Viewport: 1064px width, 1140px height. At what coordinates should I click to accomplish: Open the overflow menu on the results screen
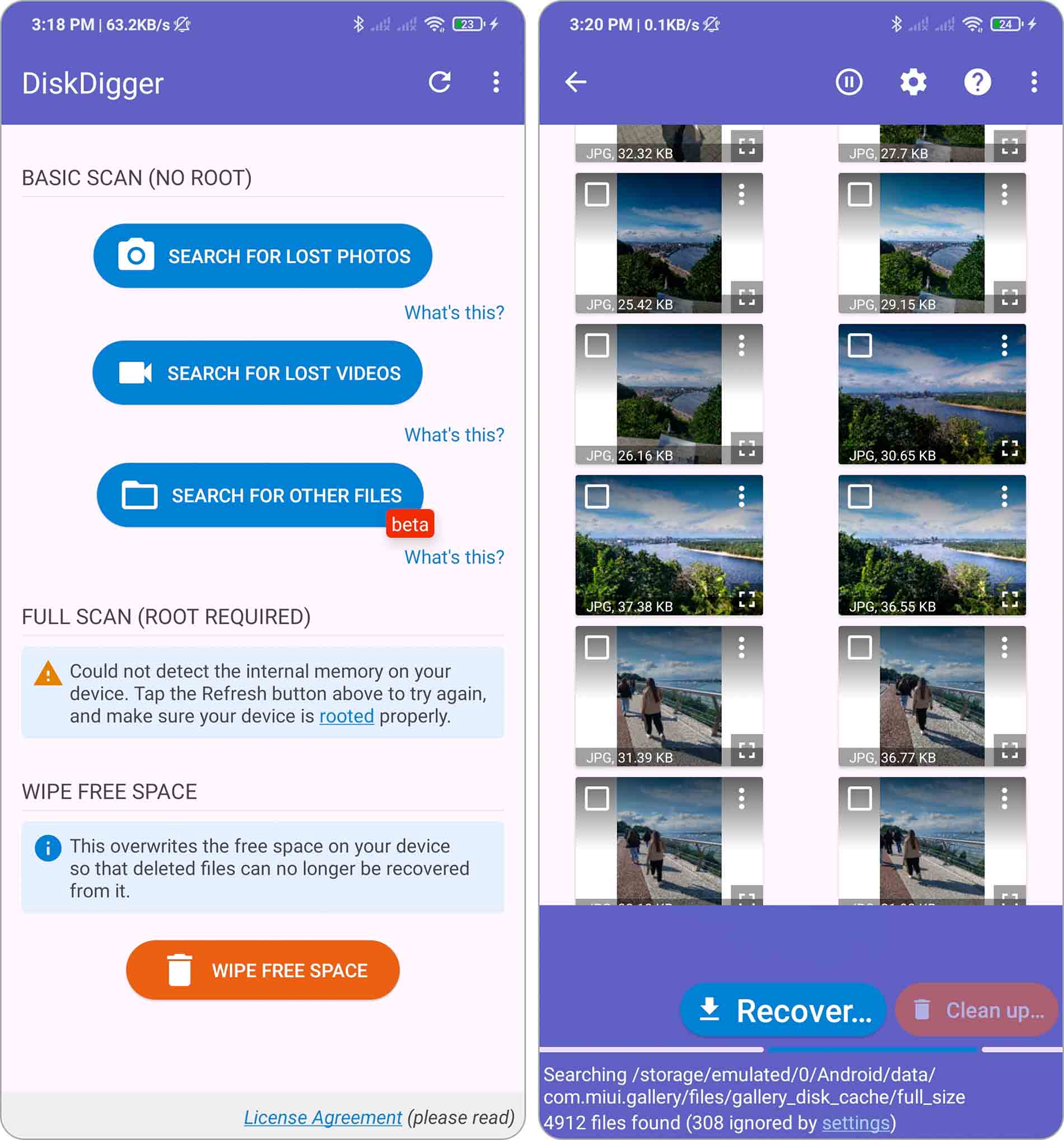click(1034, 82)
